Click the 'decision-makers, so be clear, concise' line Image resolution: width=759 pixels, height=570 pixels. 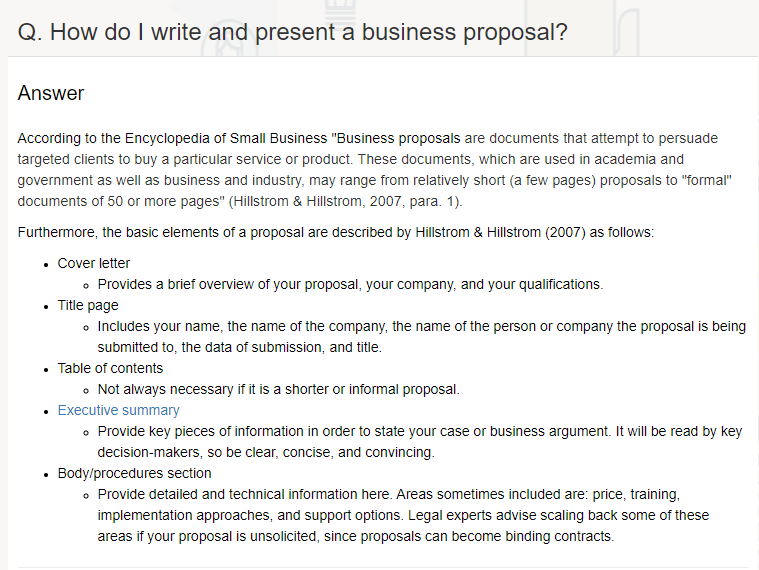[266, 452]
